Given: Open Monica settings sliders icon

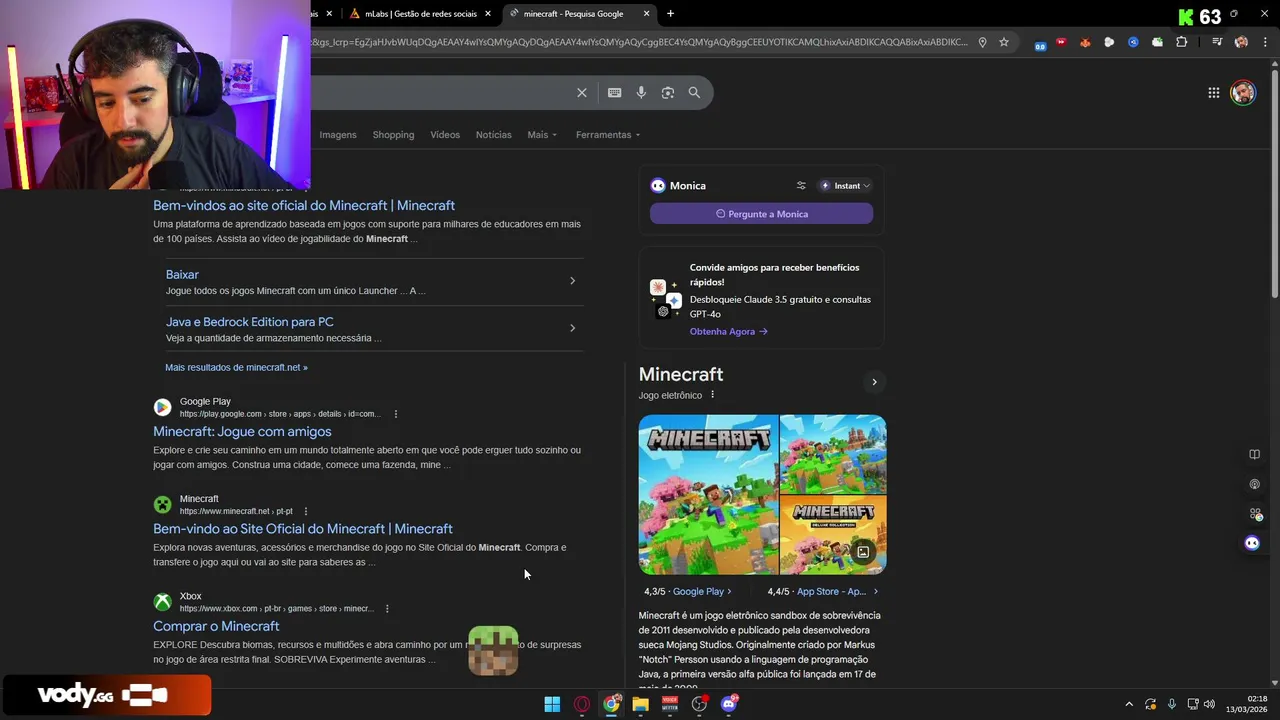Looking at the screenshot, I should 801,186.
